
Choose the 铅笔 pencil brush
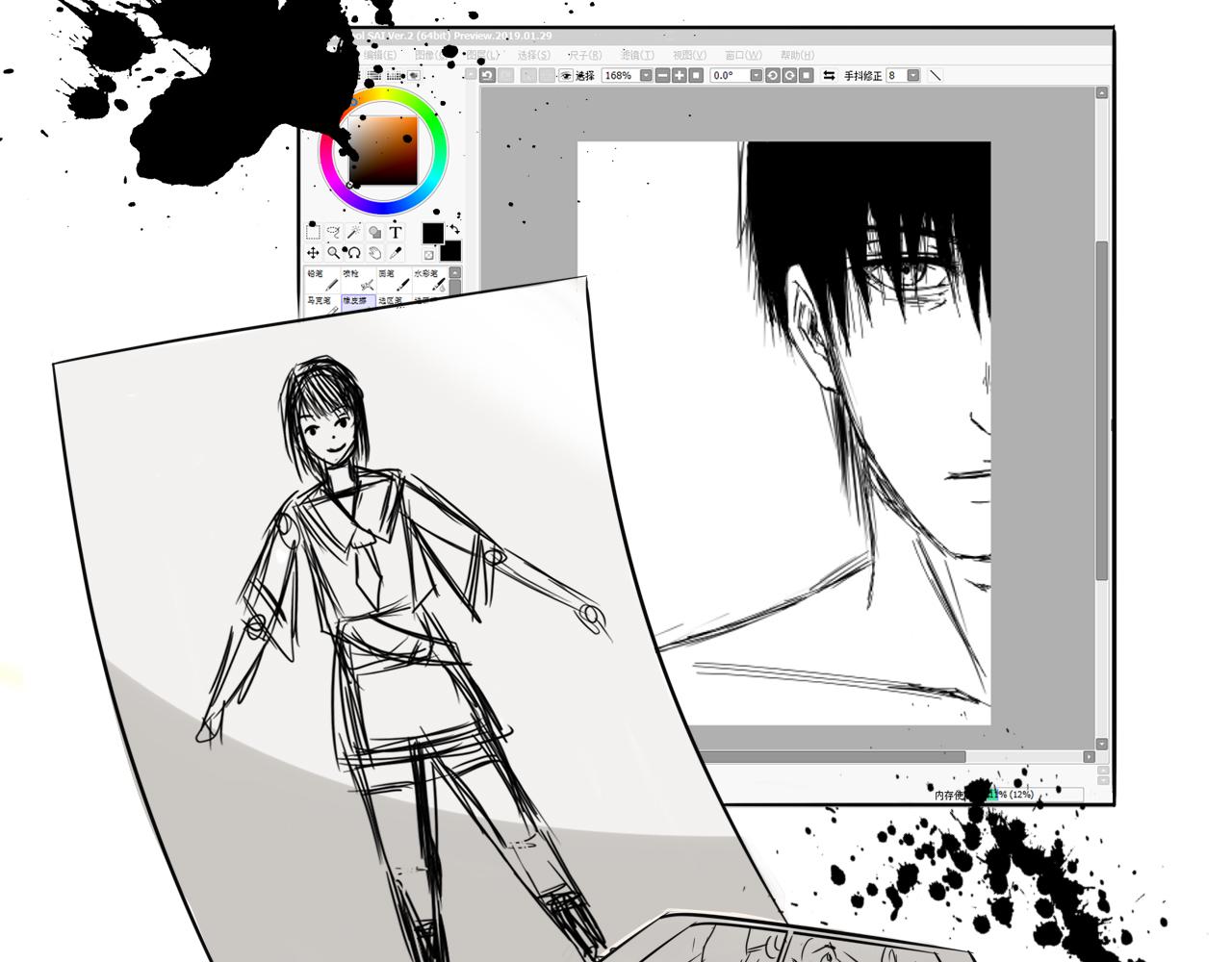pos(322,279)
